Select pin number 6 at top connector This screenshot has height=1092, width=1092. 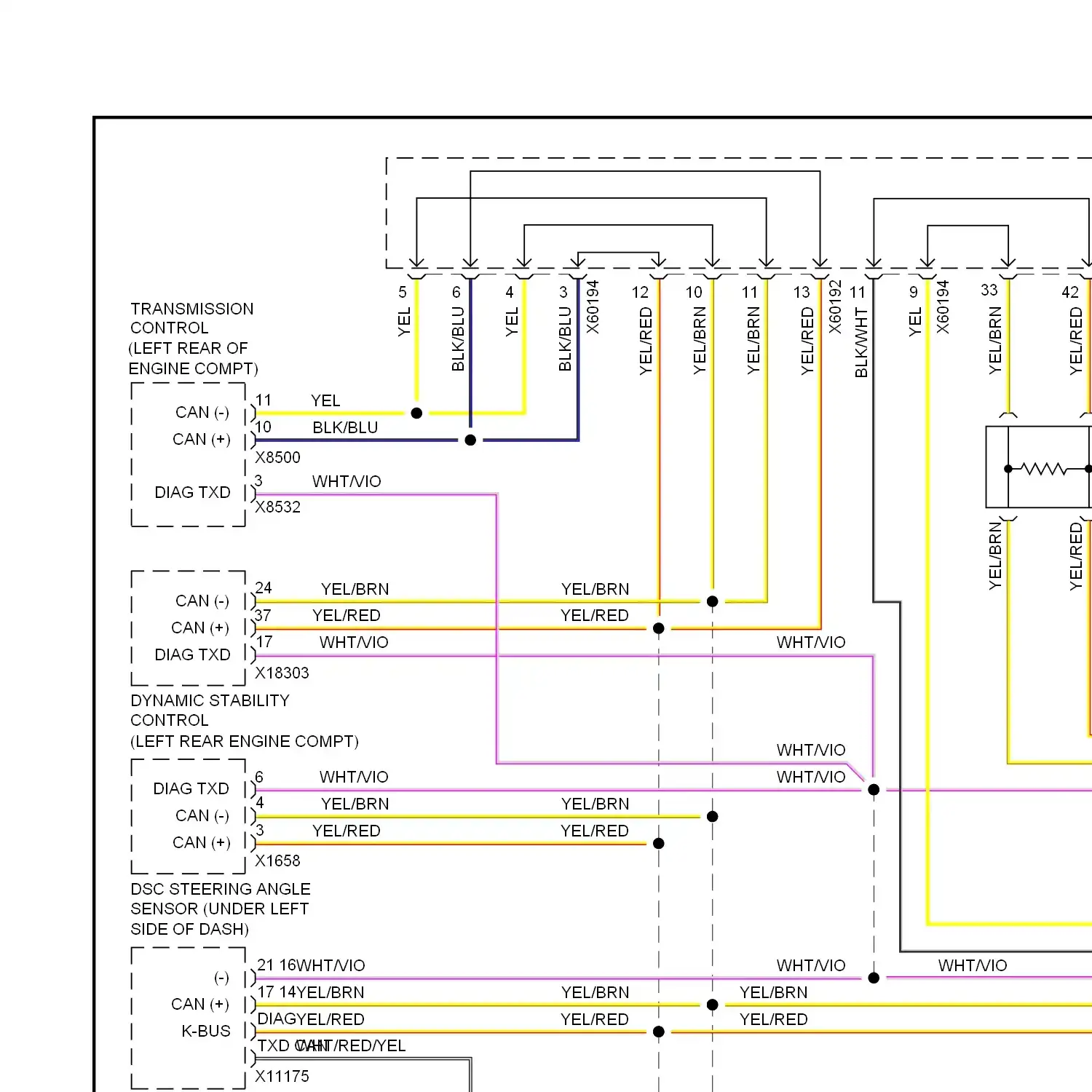point(456,292)
